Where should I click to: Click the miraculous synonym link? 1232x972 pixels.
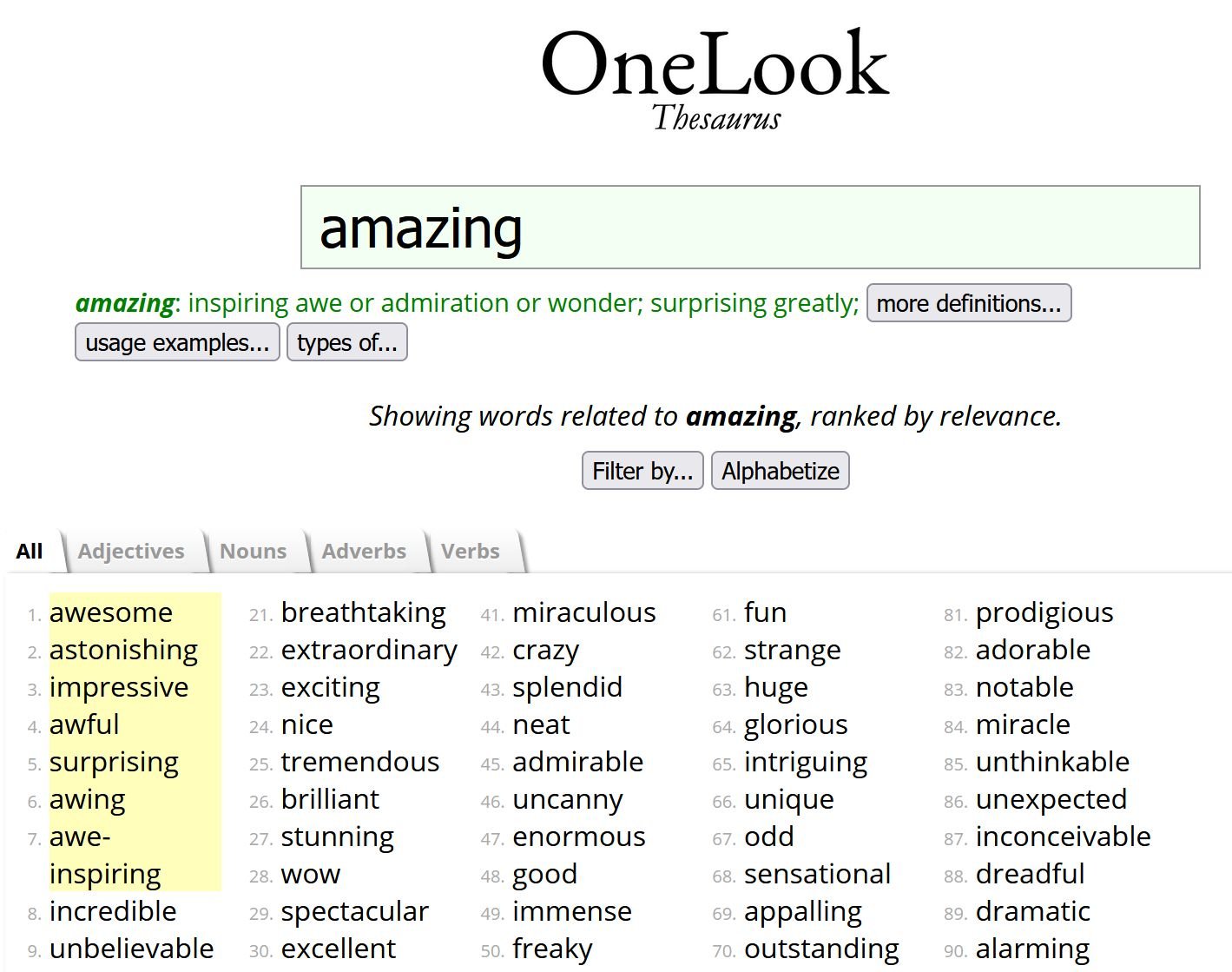[x=584, y=612]
